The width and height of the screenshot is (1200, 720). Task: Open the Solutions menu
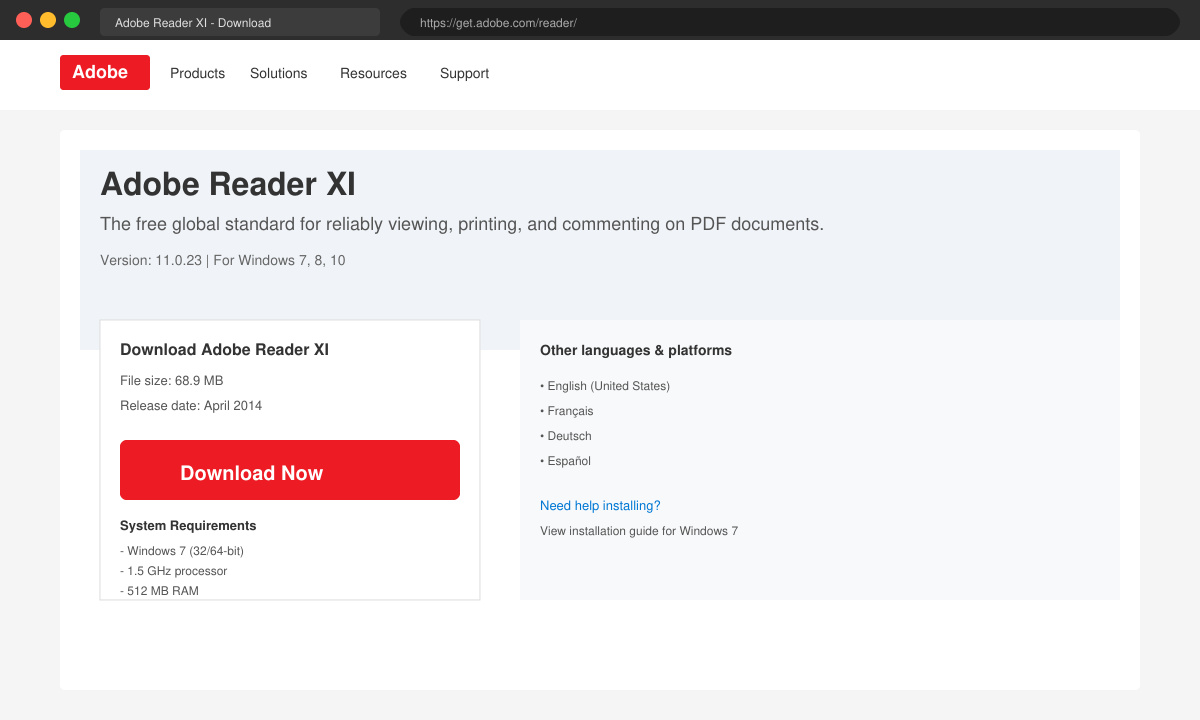(x=279, y=73)
